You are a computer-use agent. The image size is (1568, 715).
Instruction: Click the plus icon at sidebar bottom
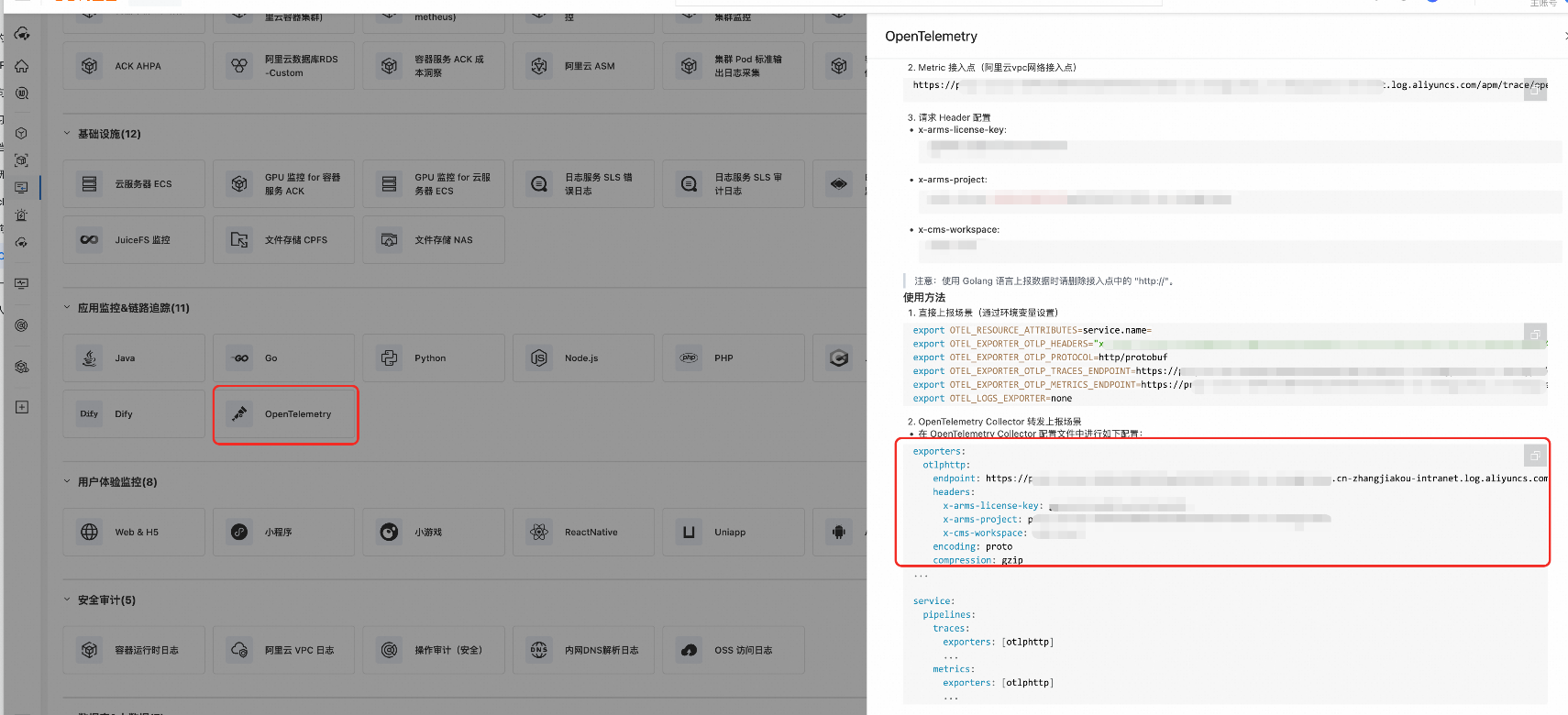coord(22,407)
